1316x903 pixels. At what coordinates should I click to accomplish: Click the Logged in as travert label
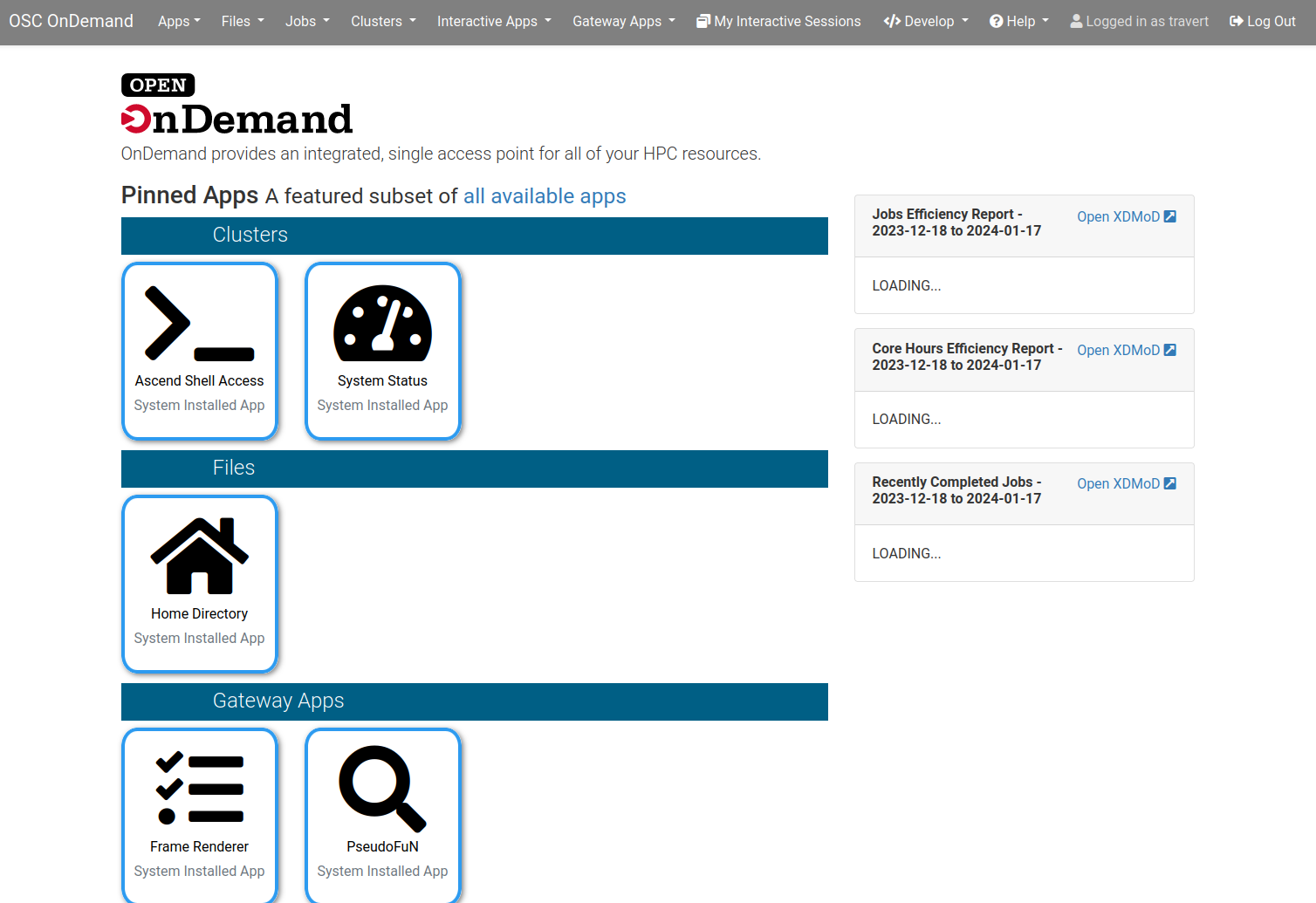[x=1139, y=21]
